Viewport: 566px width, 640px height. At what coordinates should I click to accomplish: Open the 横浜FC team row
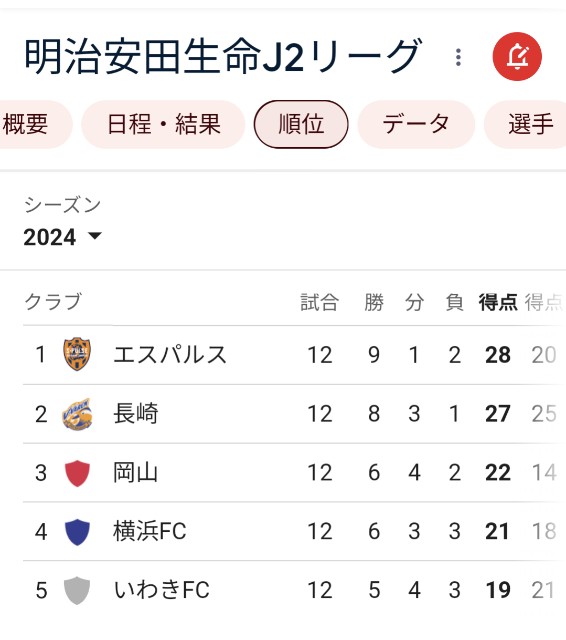pyautogui.click(x=292, y=531)
